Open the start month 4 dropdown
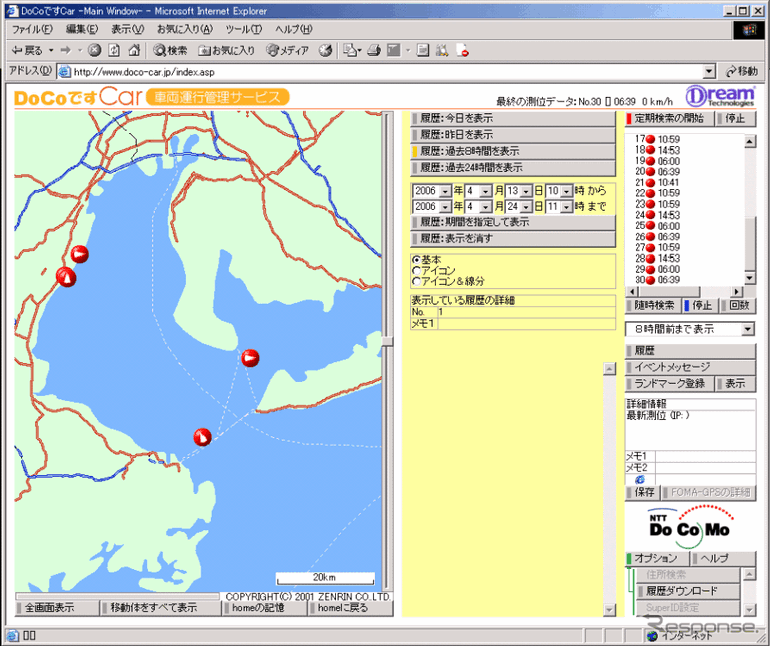This screenshot has height=646, width=770. 485,191
